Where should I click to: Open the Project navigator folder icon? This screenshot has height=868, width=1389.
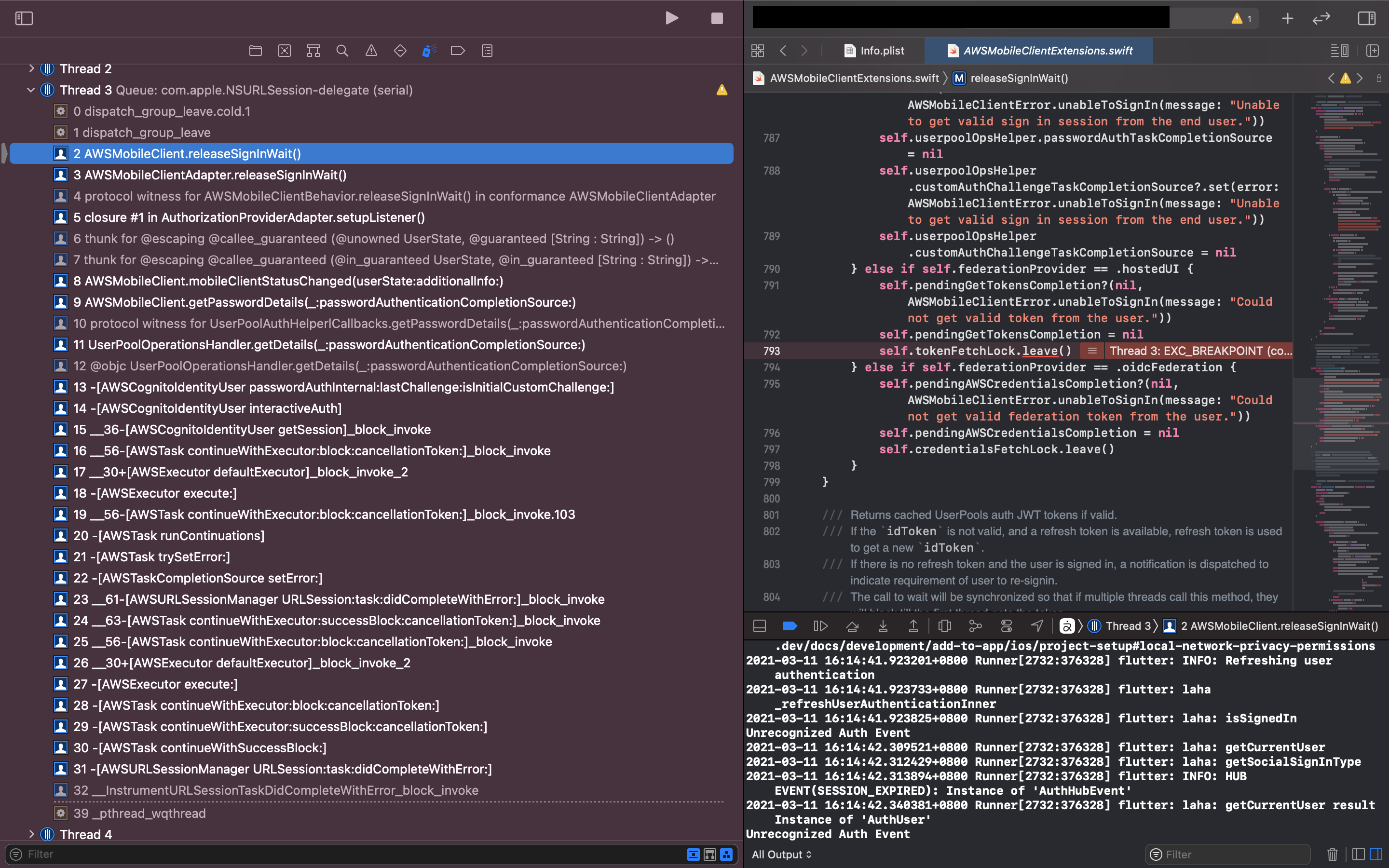tap(256, 51)
